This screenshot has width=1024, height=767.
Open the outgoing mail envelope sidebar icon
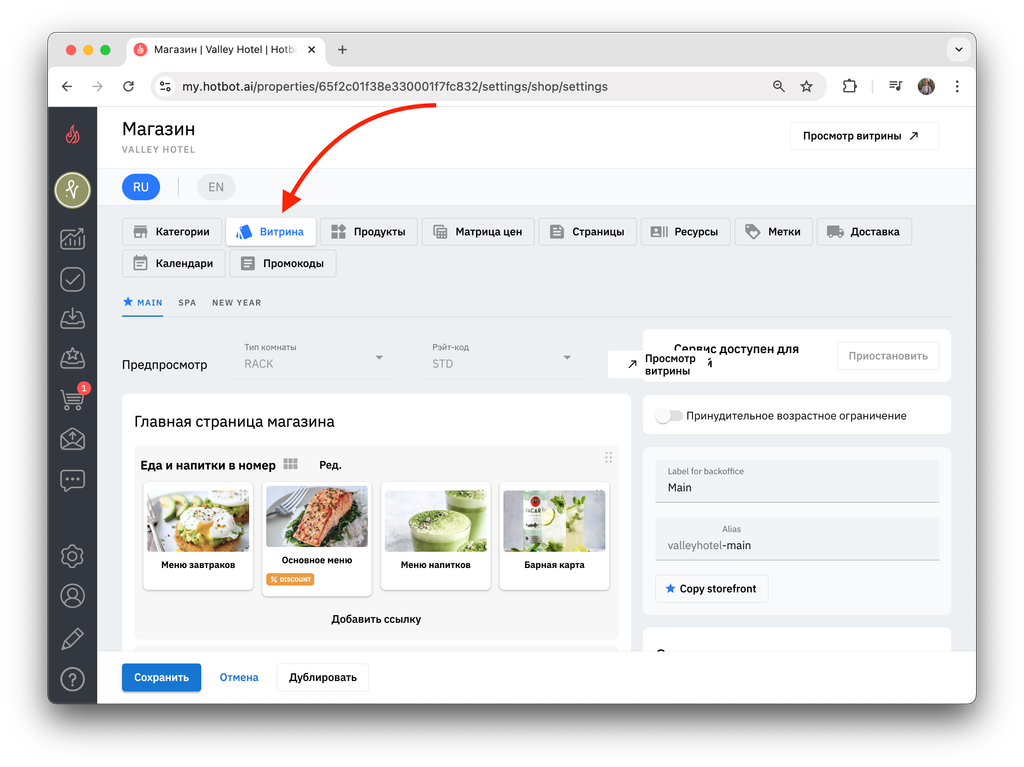click(72, 439)
